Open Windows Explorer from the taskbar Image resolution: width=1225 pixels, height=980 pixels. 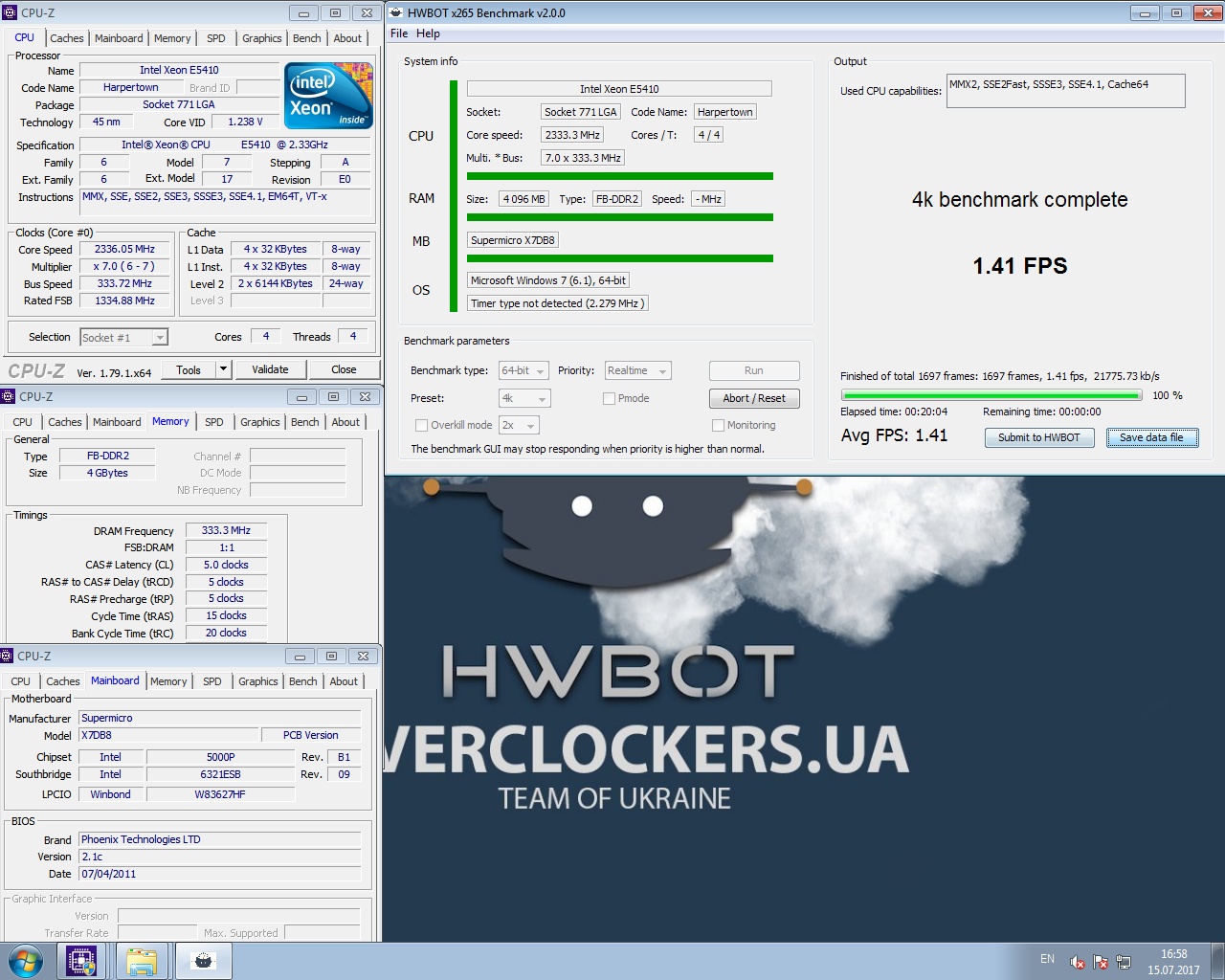pos(142,961)
